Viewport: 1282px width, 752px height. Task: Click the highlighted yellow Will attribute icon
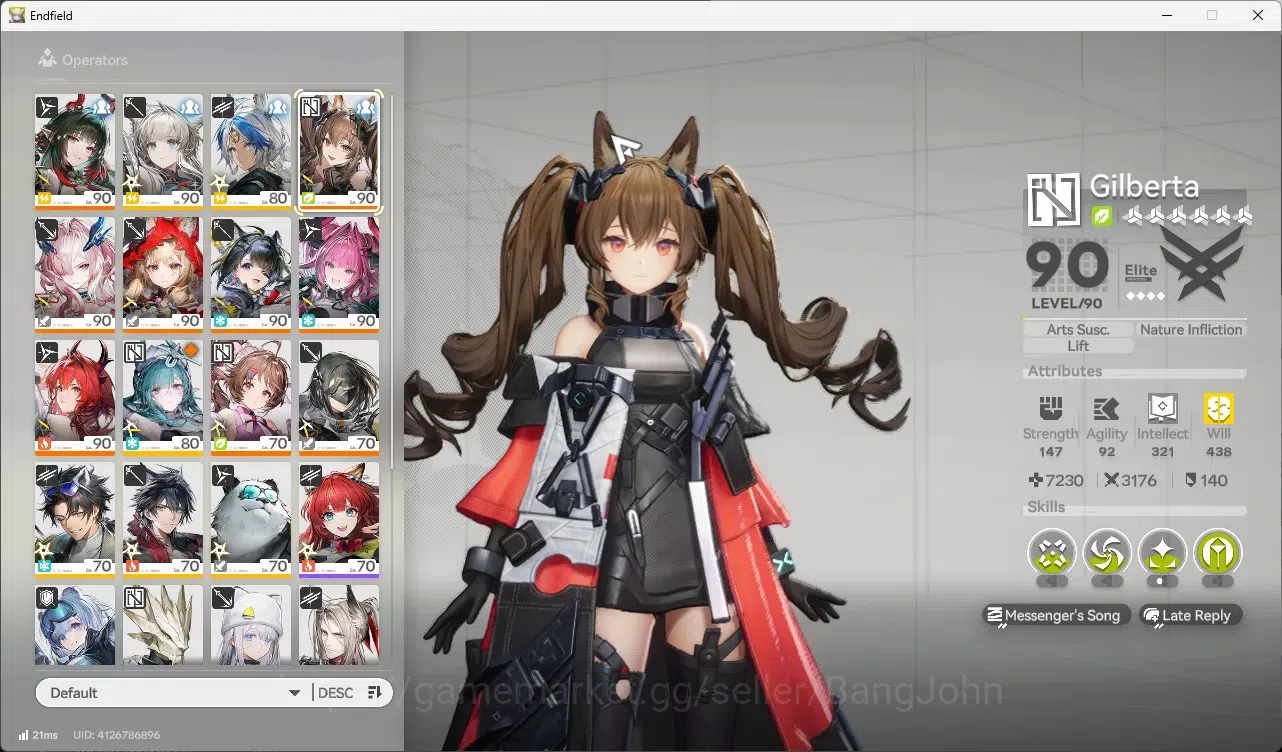(x=1218, y=408)
